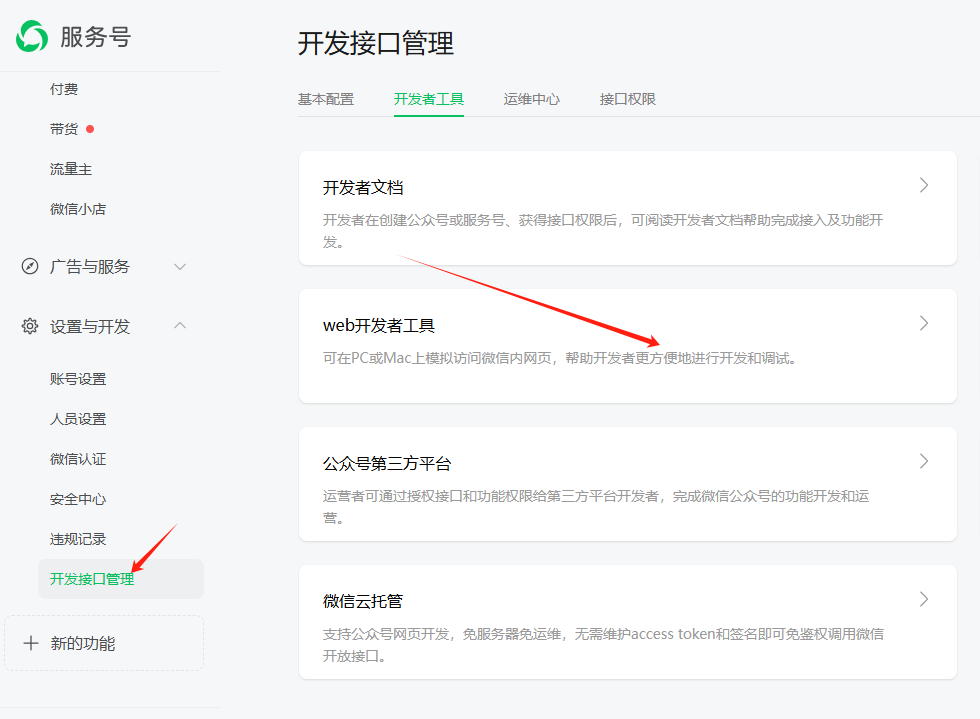
Task: Click the 微信云托管 card title
Action: coord(363,601)
